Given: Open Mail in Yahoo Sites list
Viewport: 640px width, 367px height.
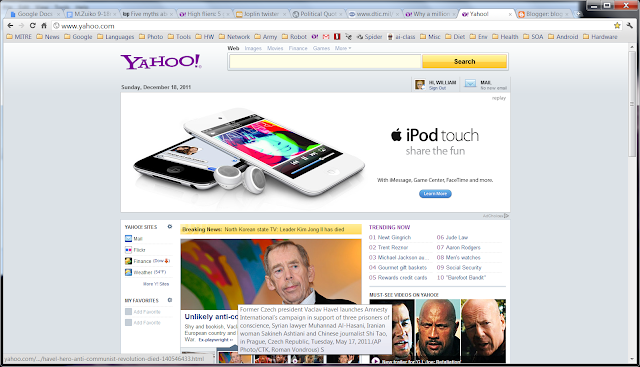Looking at the screenshot, I should tap(134, 238).
